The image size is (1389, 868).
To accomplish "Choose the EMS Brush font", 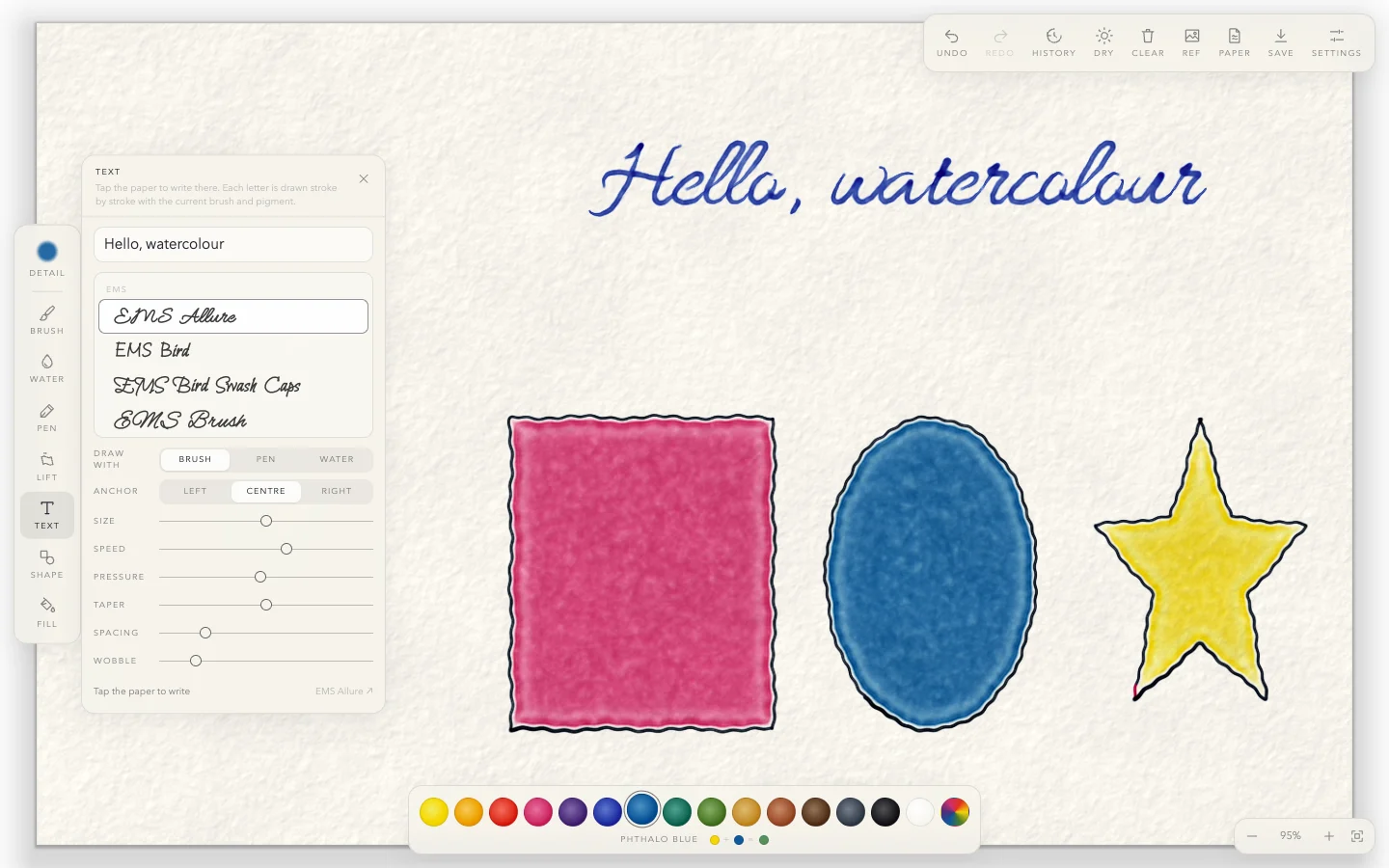I will 233,420.
